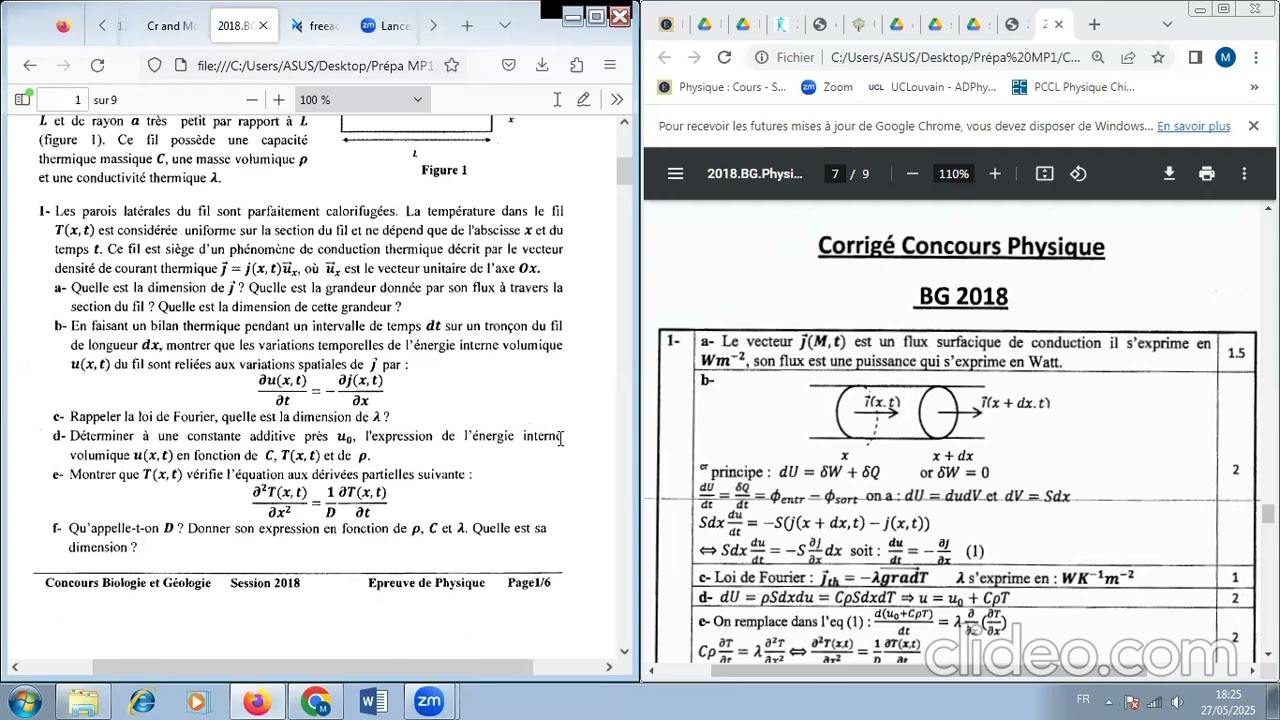Image resolution: width=1280 pixels, height=720 pixels.
Task: Select the draw tool in Firefox PDF viewer
Action: tap(583, 99)
